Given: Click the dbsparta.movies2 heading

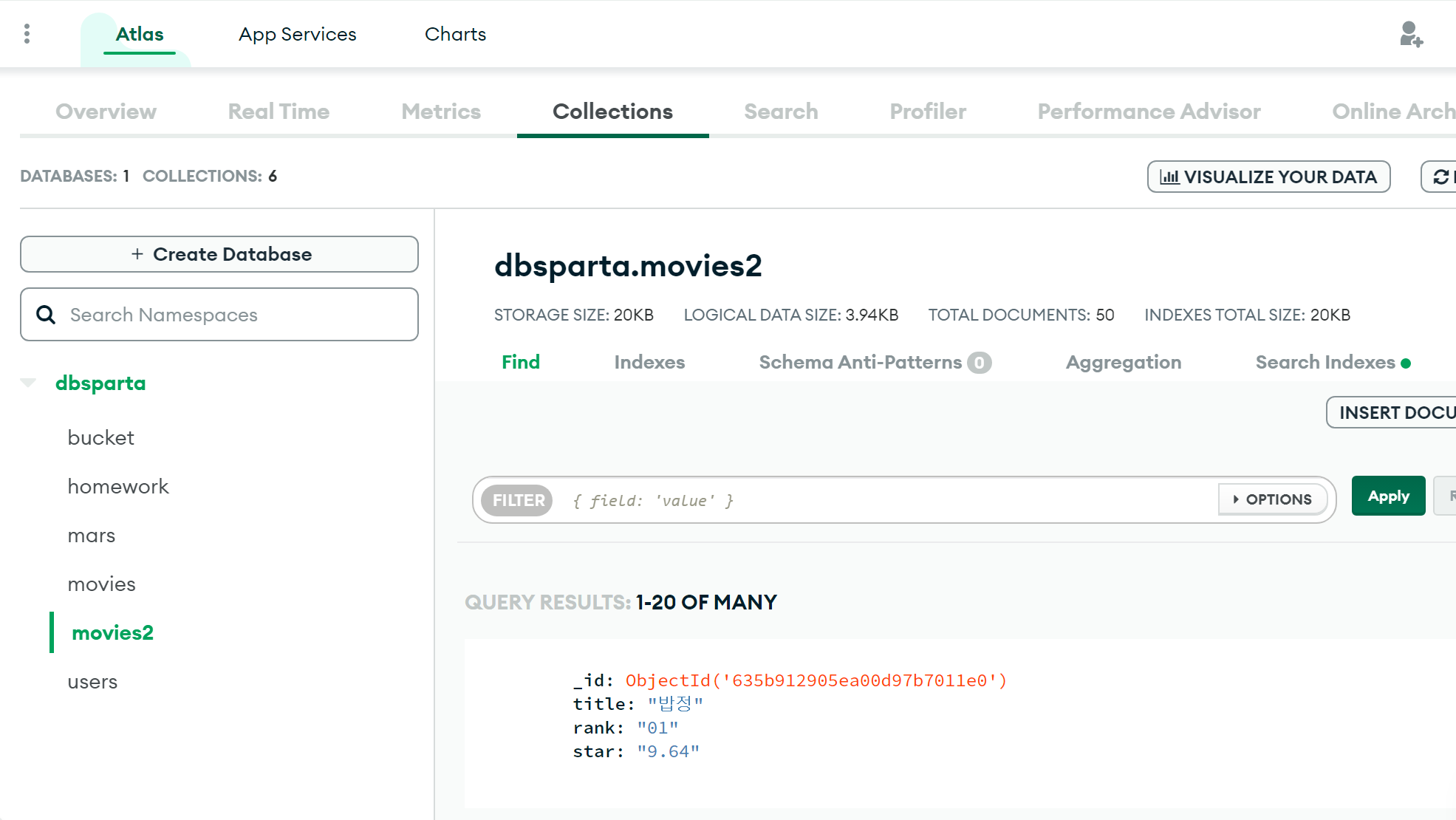Looking at the screenshot, I should click(x=628, y=266).
